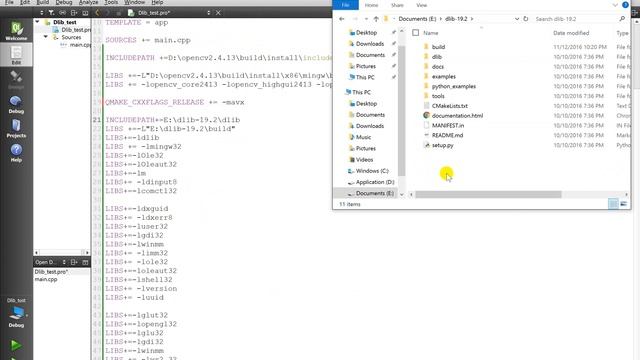This screenshot has height=360, width=640.
Task: Click Explorer up one level arrow
Action: tap(376, 19)
